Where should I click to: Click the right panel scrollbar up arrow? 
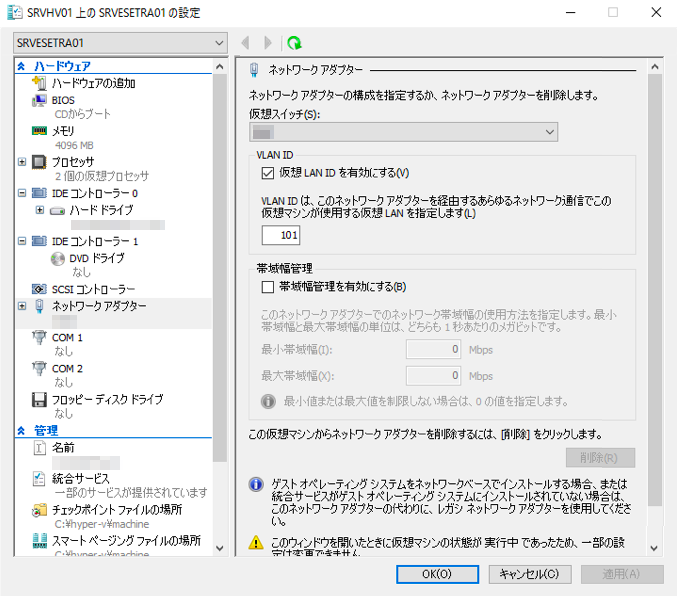(x=655, y=67)
